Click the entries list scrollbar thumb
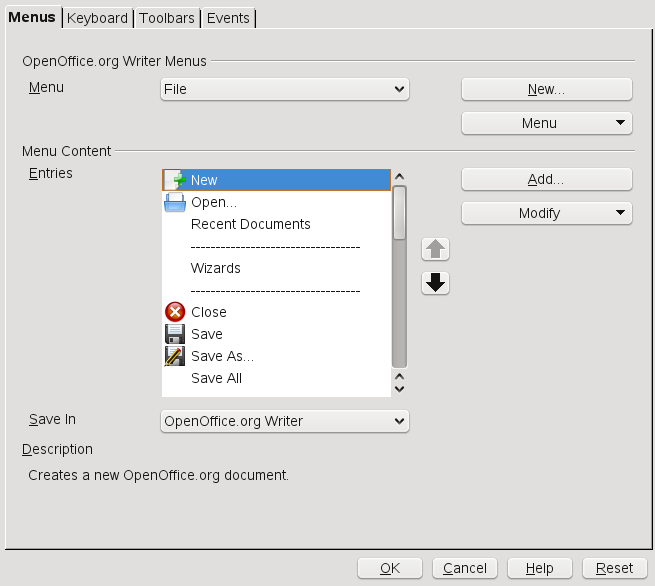Viewport: 655px width, 586px height. [399, 213]
